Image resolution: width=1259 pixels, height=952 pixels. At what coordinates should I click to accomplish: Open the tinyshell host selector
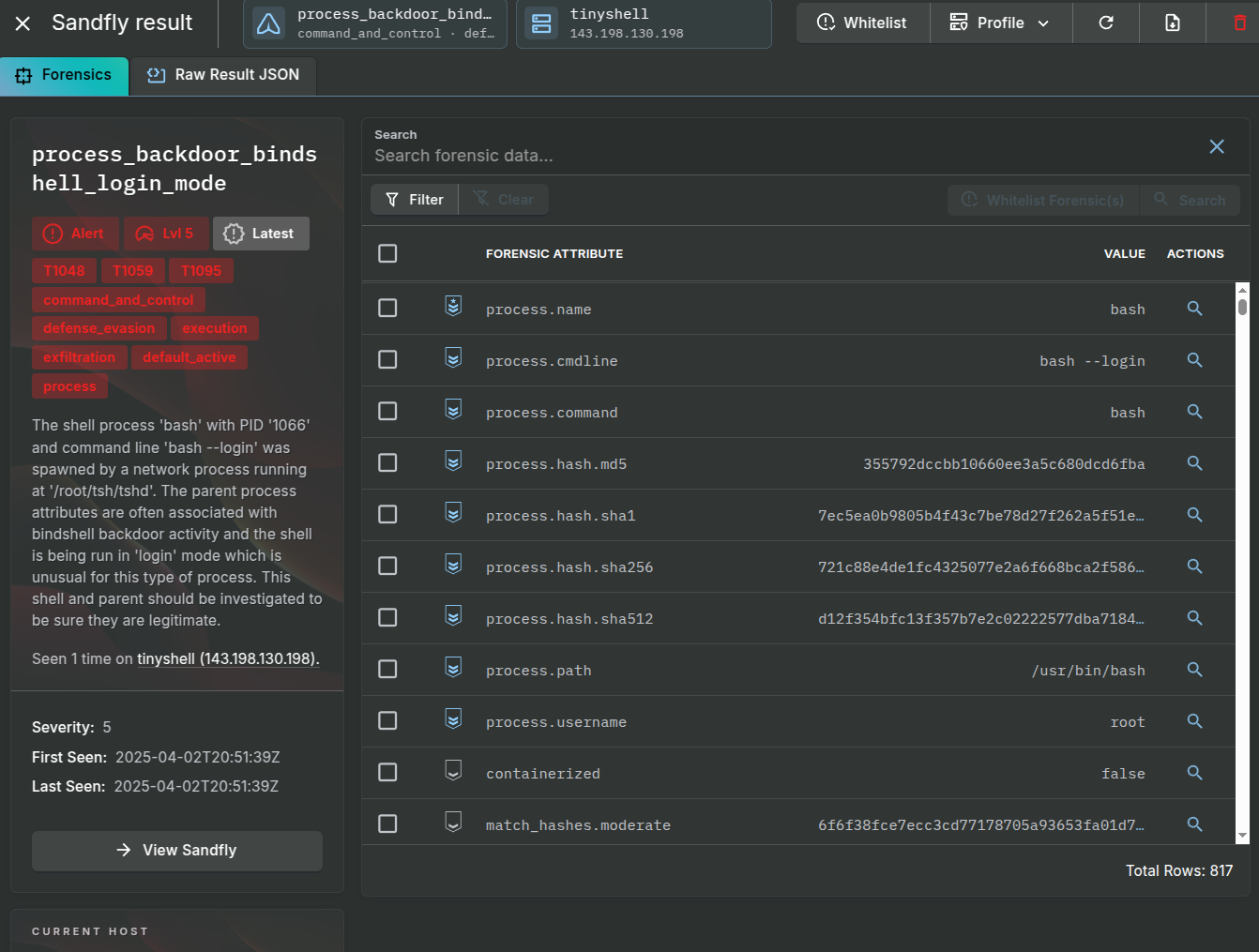pos(644,22)
